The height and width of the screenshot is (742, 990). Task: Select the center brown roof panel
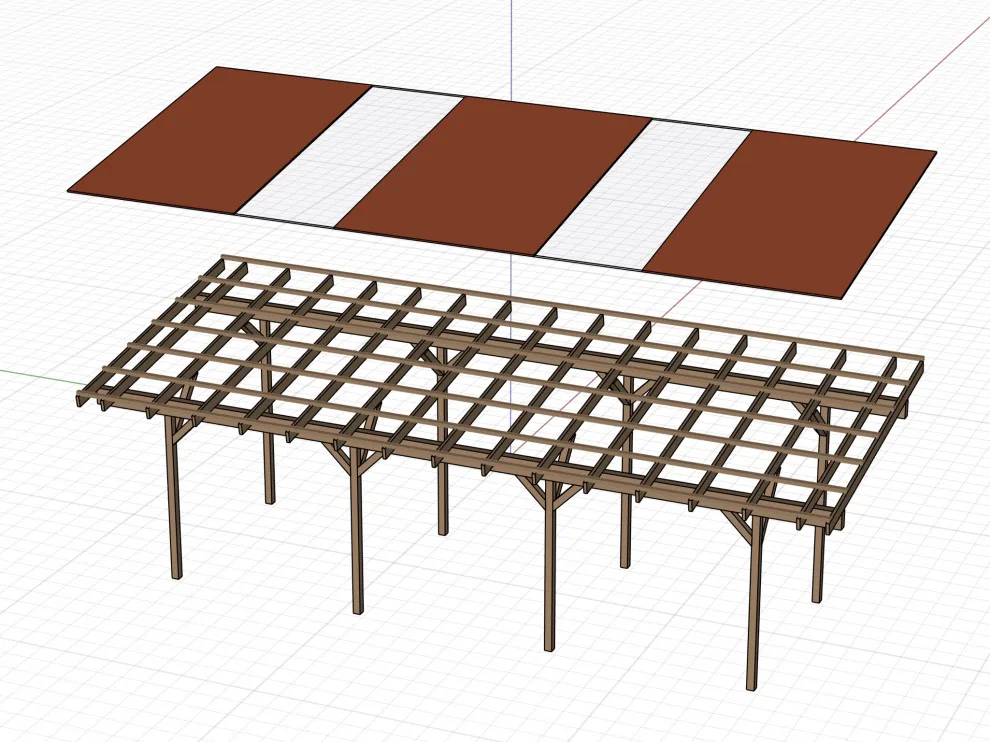tap(493, 176)
